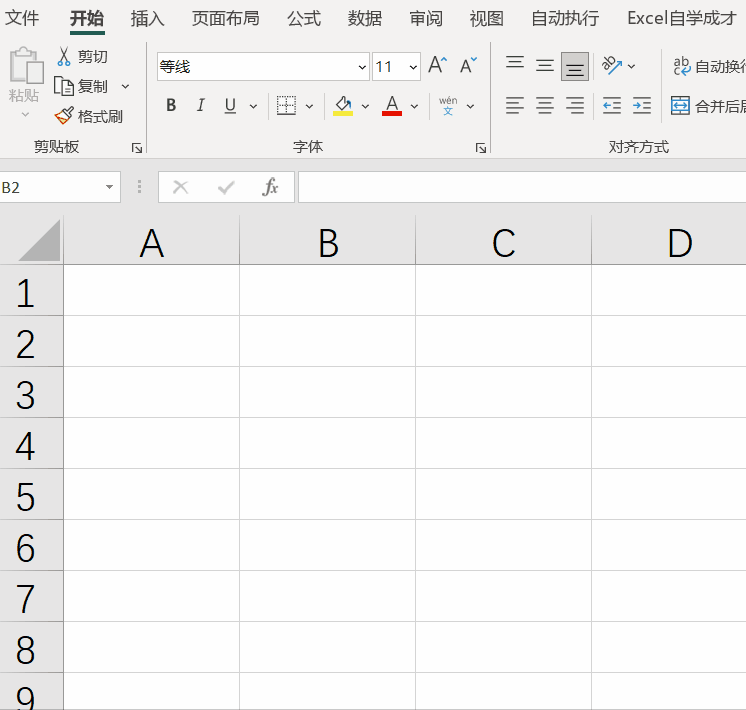Switch to the 插入 tab

coord(147,19)
